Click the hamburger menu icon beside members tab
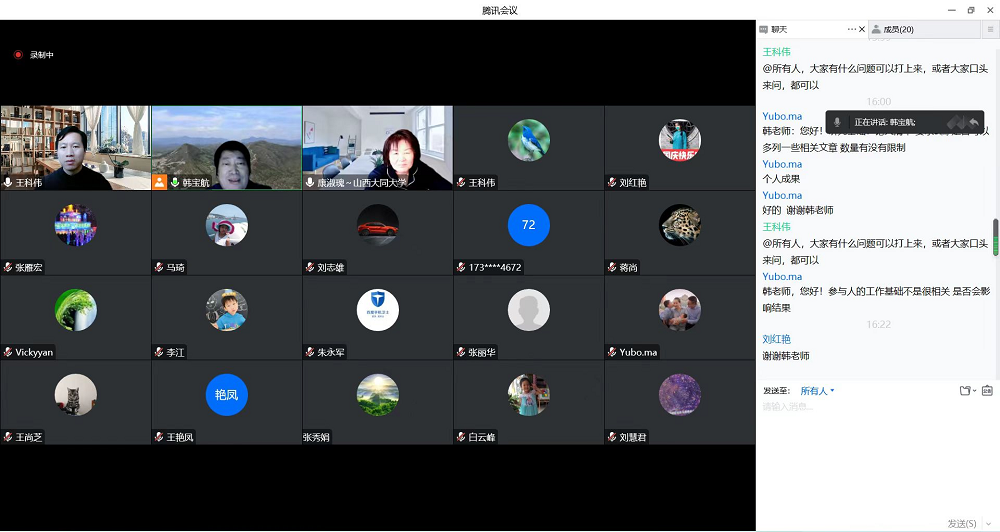Image resolution: width=1000 pixels, height=532 pixels. [990, 30]
